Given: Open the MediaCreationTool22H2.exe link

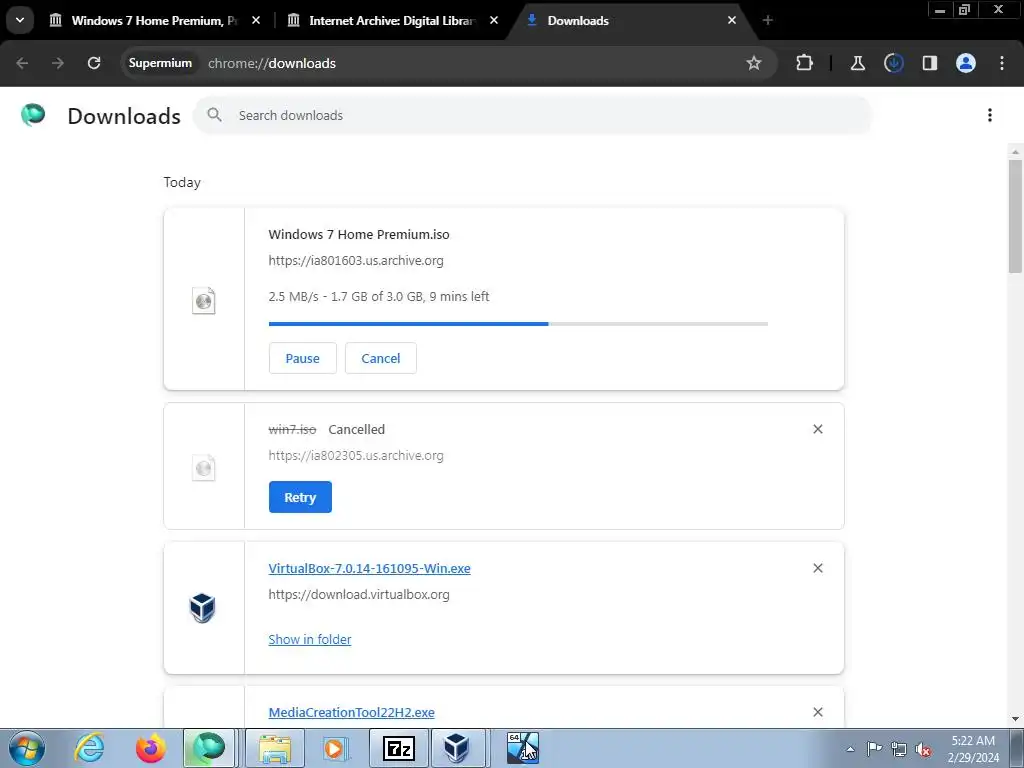Looking at the screenshot, I should [x=351, y=712].
